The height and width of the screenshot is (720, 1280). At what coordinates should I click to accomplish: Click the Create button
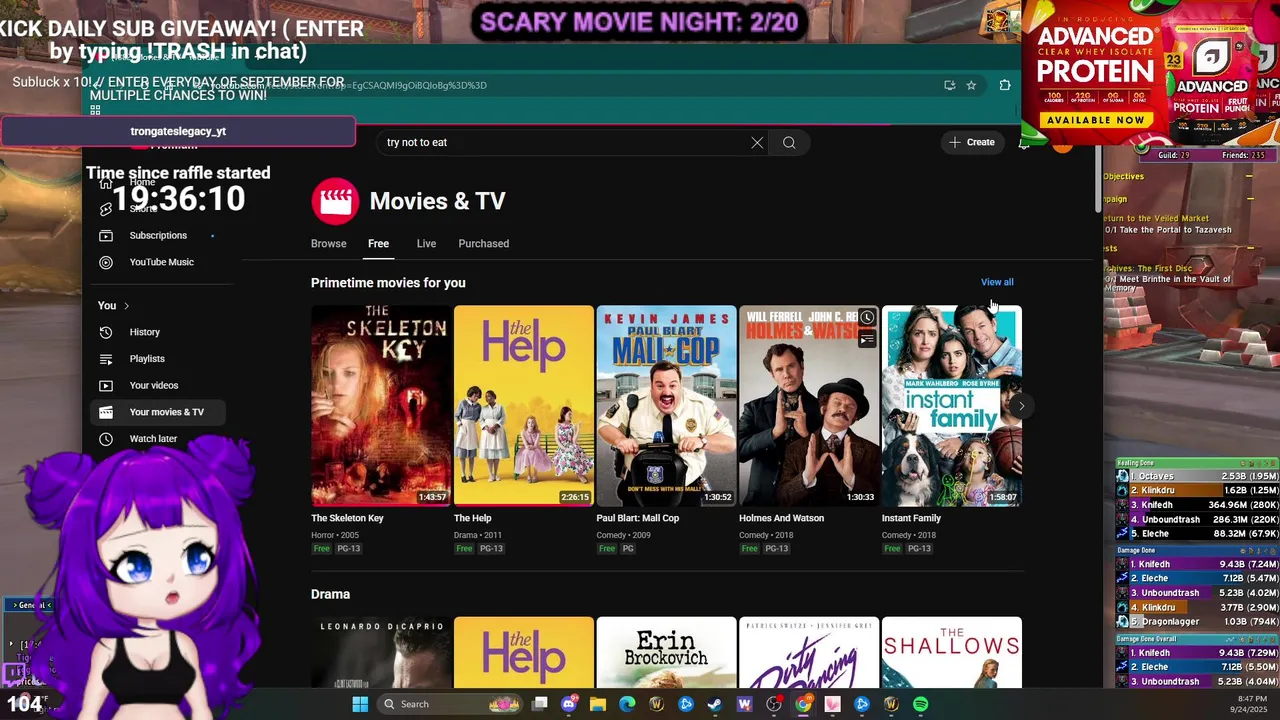pos(972,142)
